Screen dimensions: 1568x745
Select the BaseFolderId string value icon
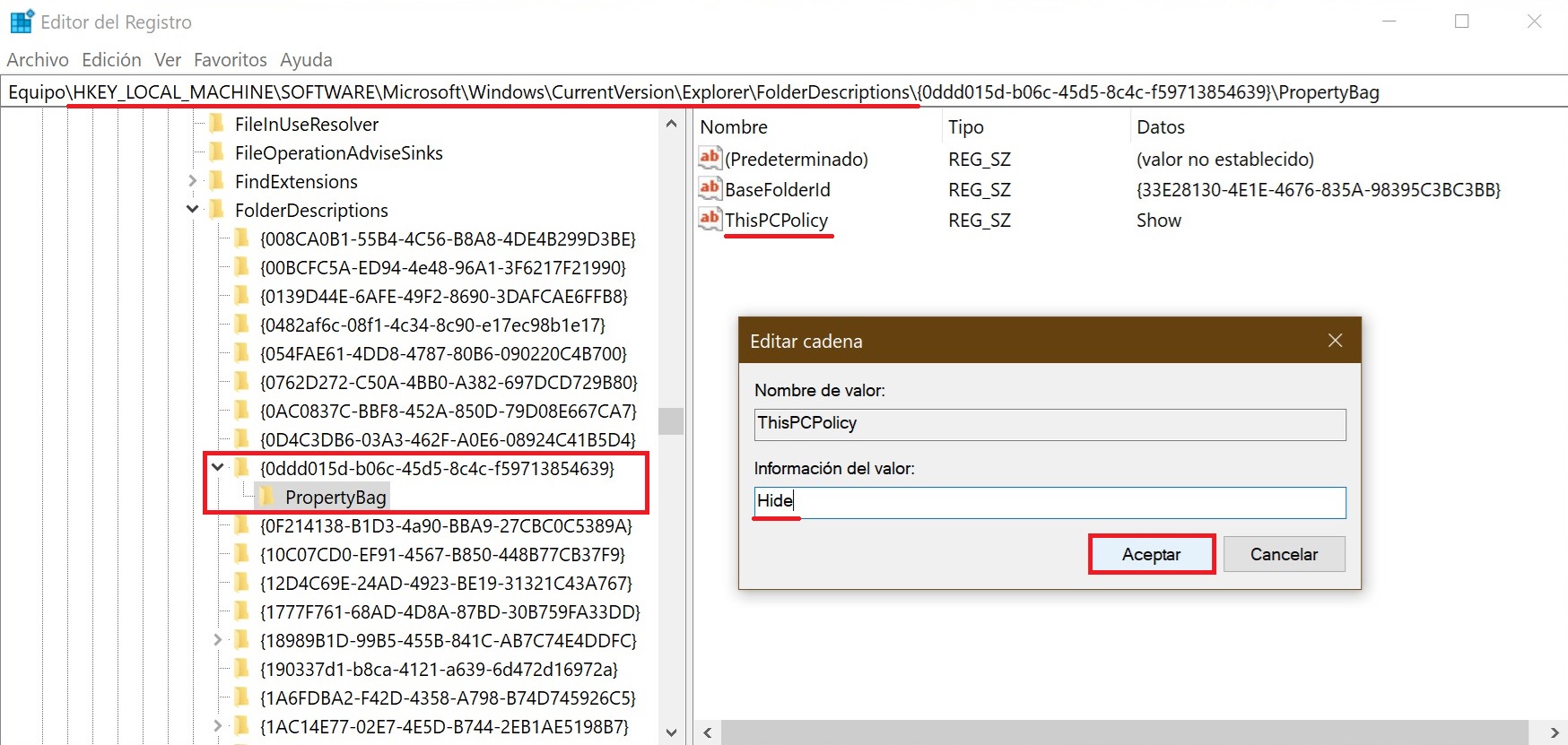710,189
